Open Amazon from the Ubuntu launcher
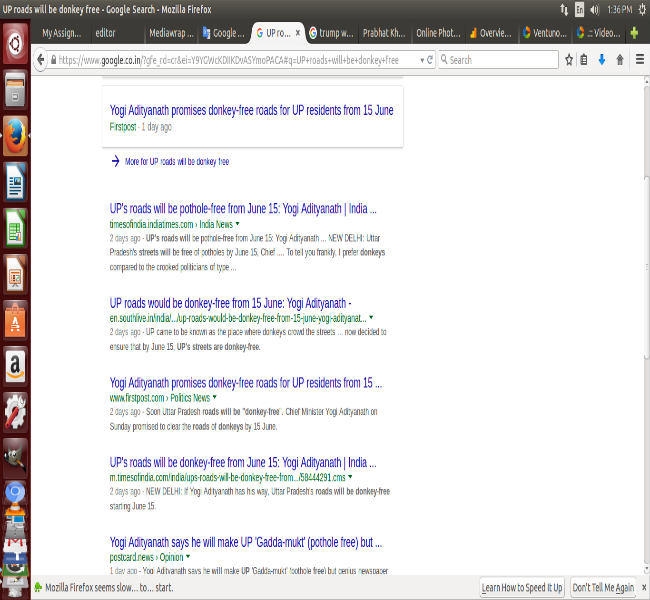 pyautogui.click(x=15, y=367)
